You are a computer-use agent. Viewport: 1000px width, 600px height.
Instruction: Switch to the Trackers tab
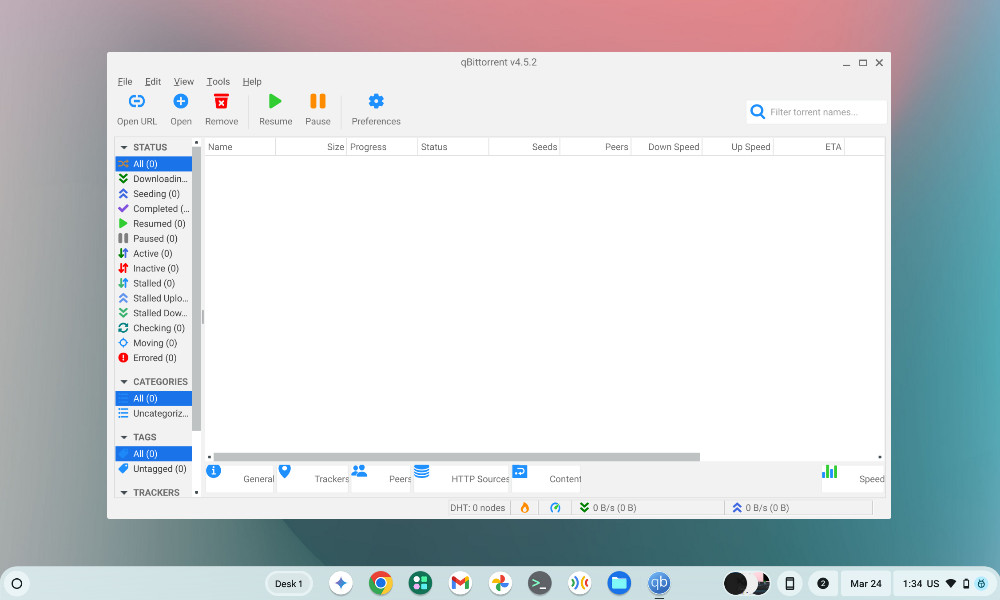313,479
